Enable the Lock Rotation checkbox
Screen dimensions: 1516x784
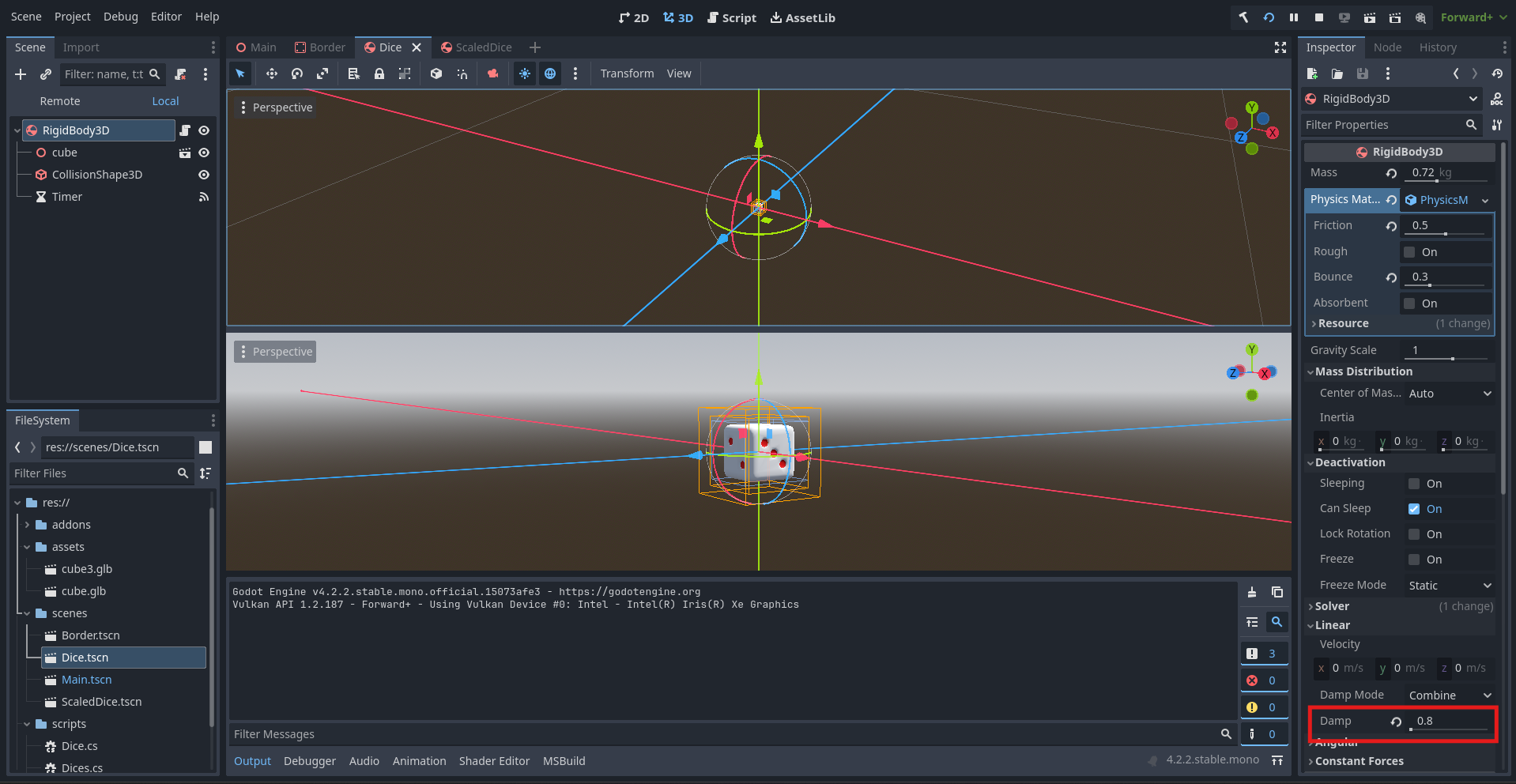1414,534
